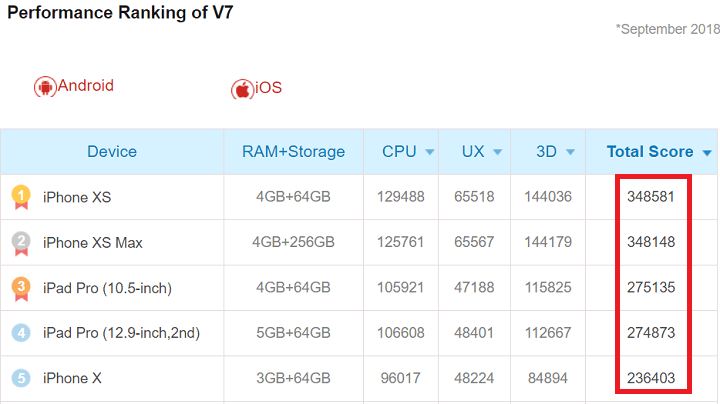Click the Android robot icon
The image size is (720, 404).
44,87
